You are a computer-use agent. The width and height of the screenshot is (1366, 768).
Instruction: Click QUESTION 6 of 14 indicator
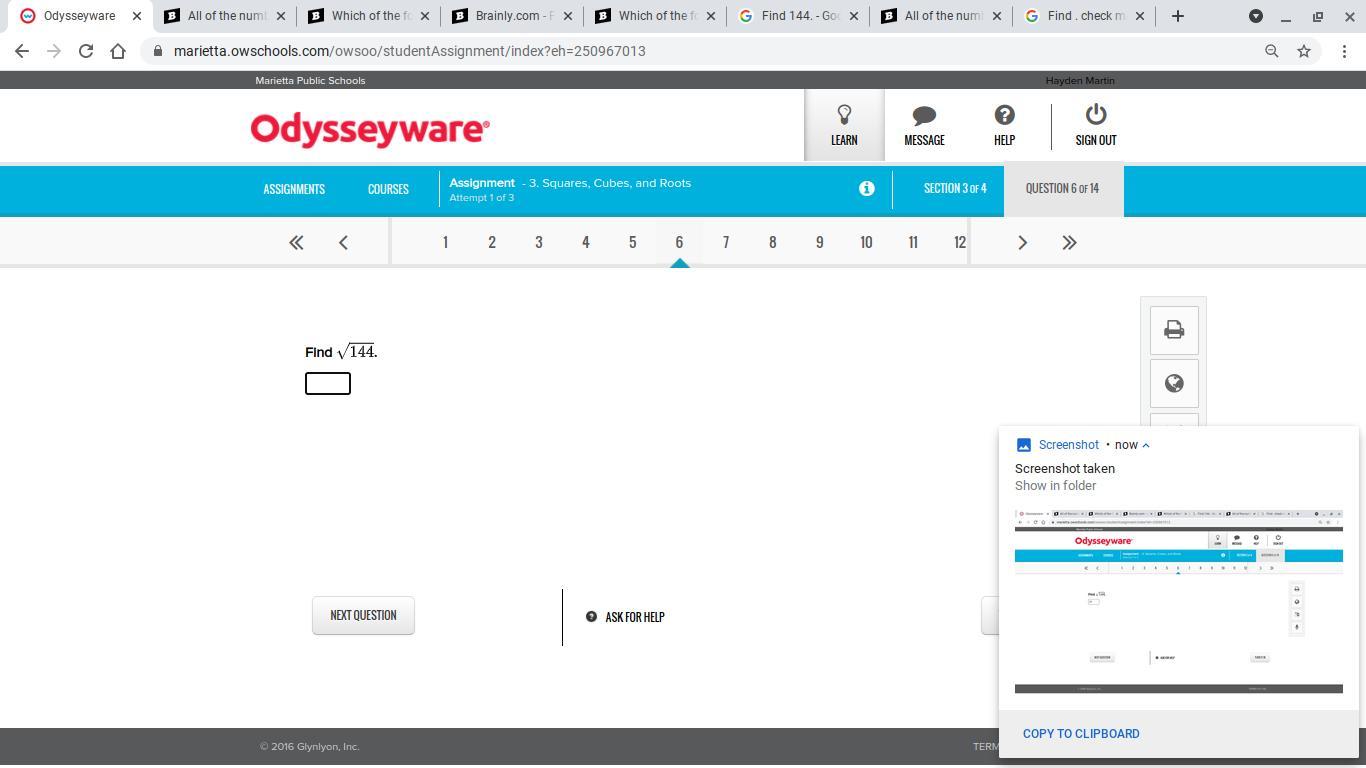[x=1063, y=188]
